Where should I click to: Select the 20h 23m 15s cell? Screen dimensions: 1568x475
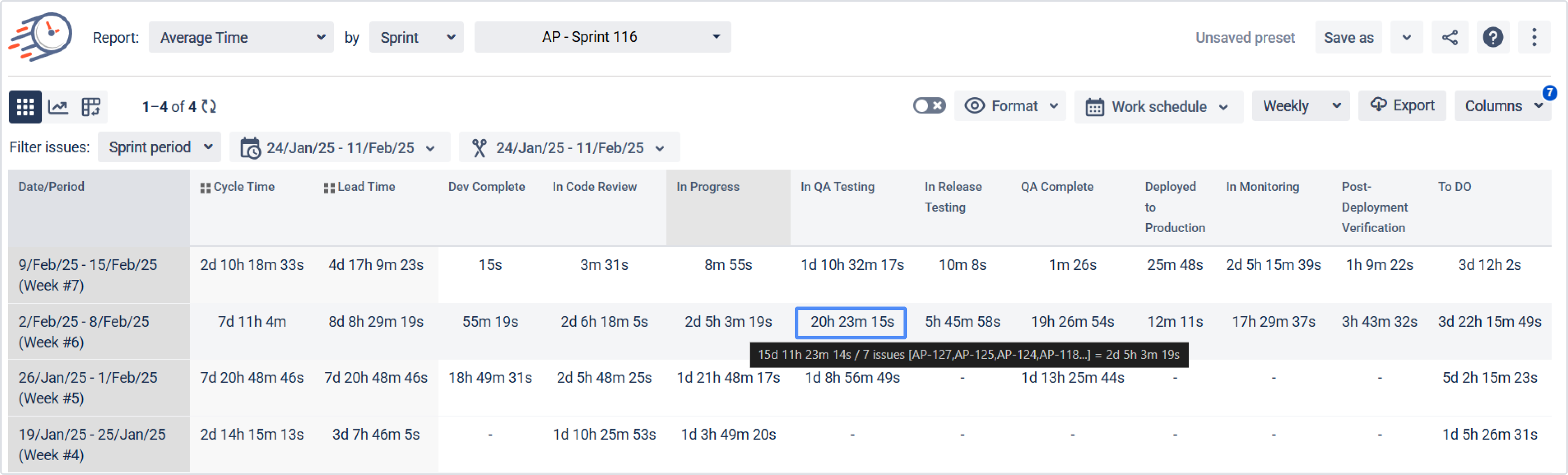pos(851,322)
